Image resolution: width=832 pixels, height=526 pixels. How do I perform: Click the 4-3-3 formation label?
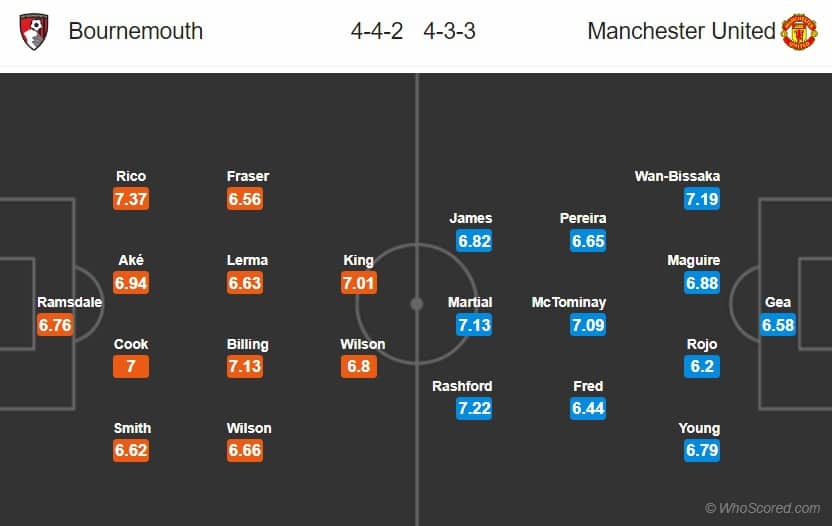[x=449, y=31]
